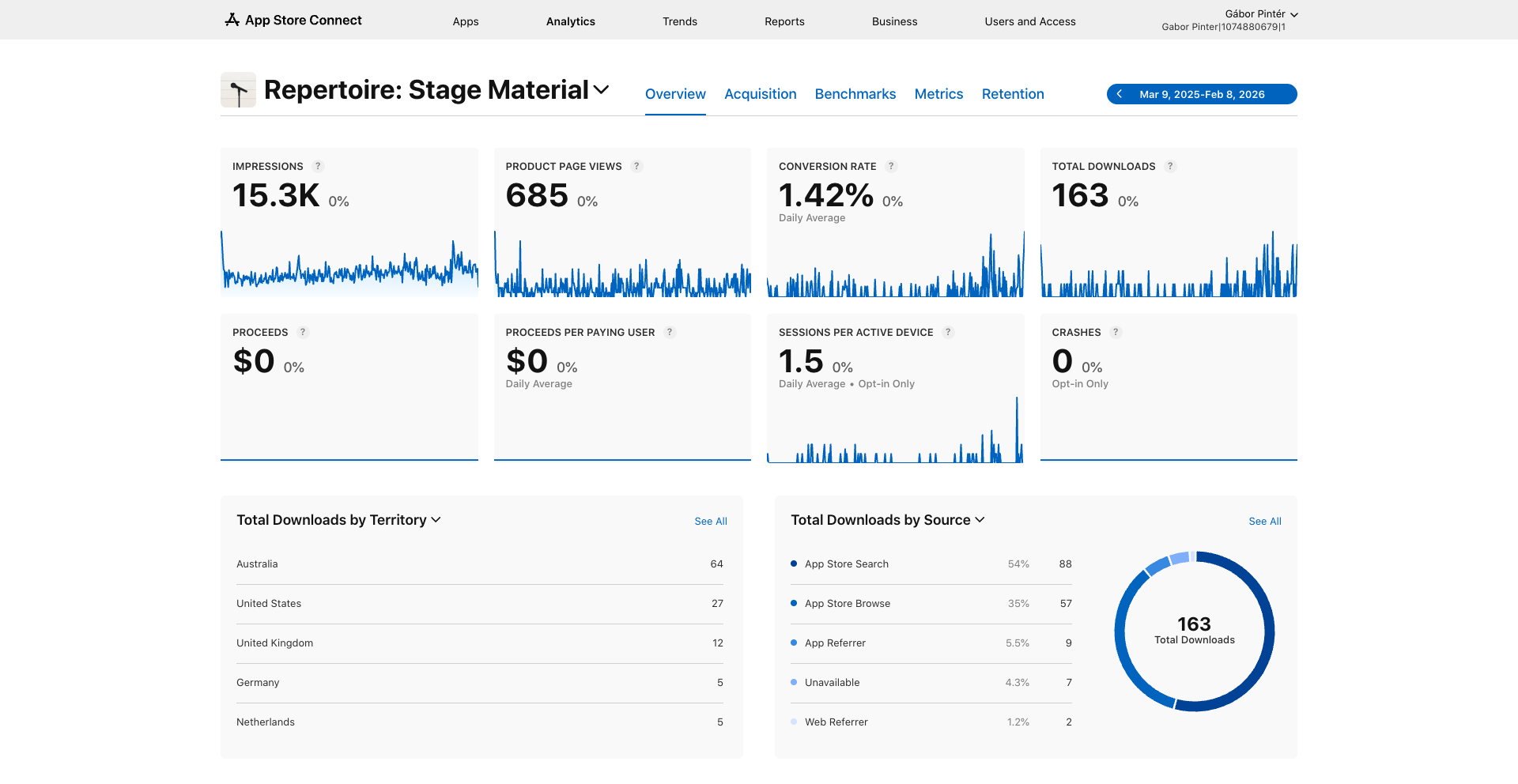Select the Australia territory row
Viewport: 1518px width, 784px height.
[480, 564]
